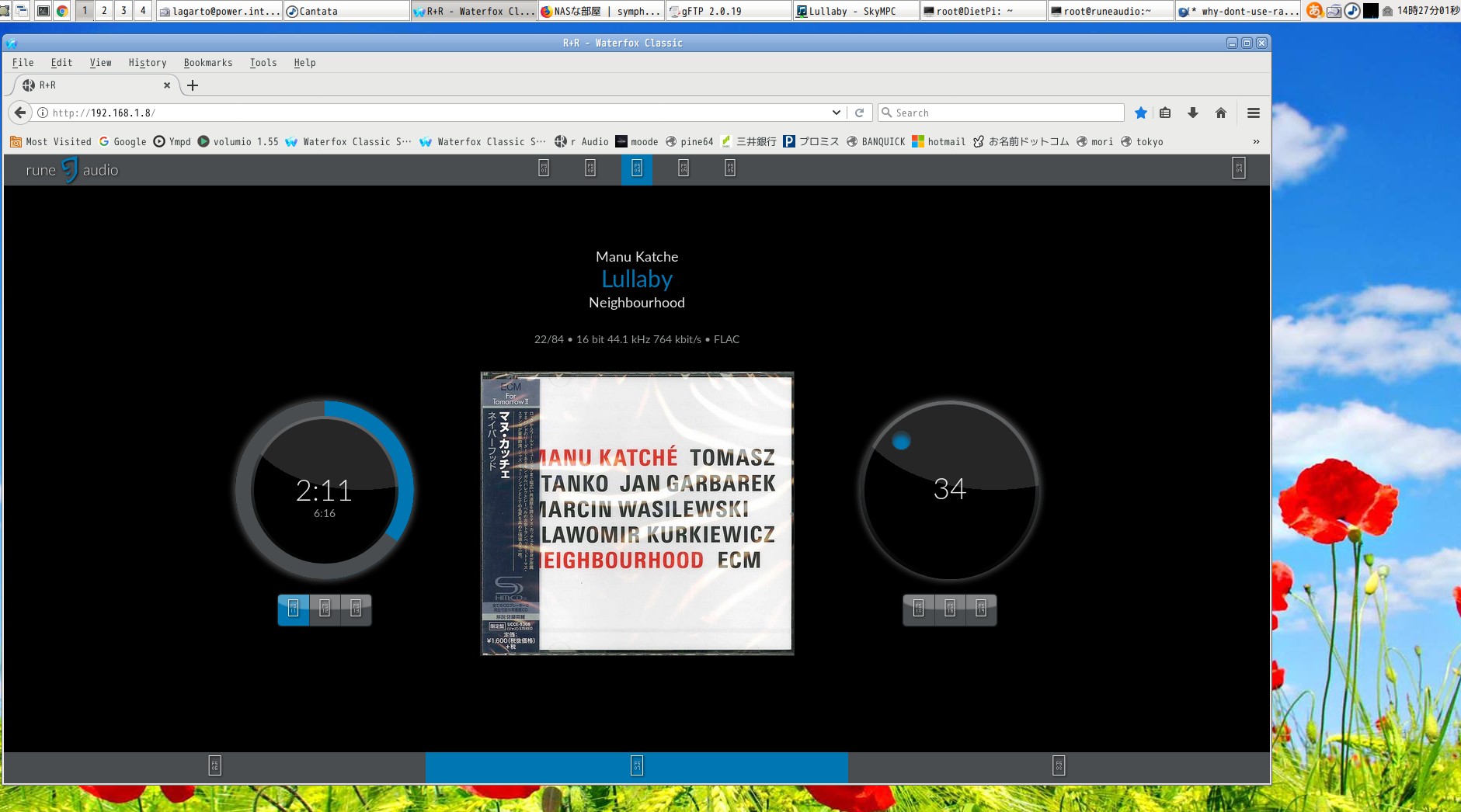Open the Waterfox hamburger menu

coord(1253,113)
